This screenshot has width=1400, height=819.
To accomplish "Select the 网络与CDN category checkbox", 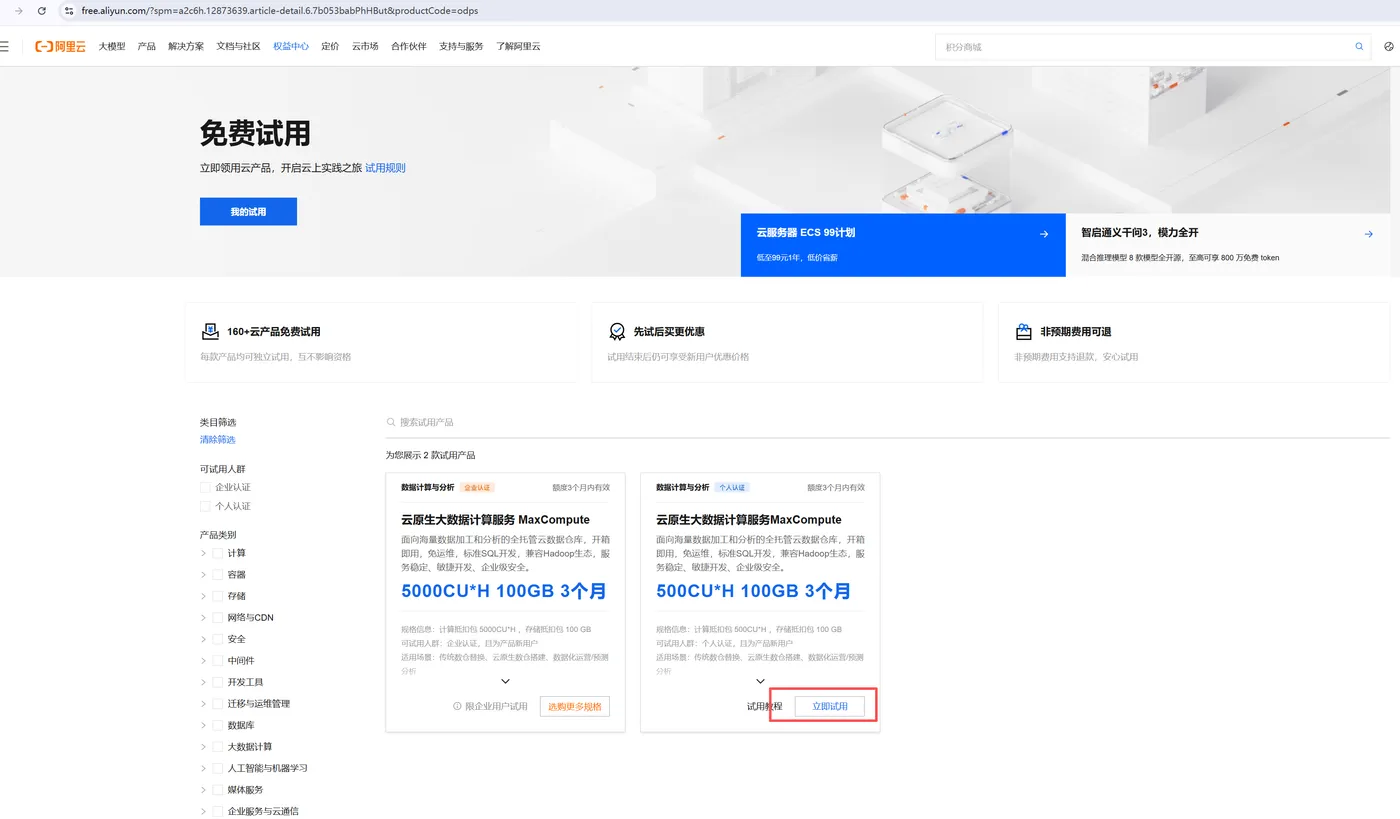I will (x=218, y=618).
